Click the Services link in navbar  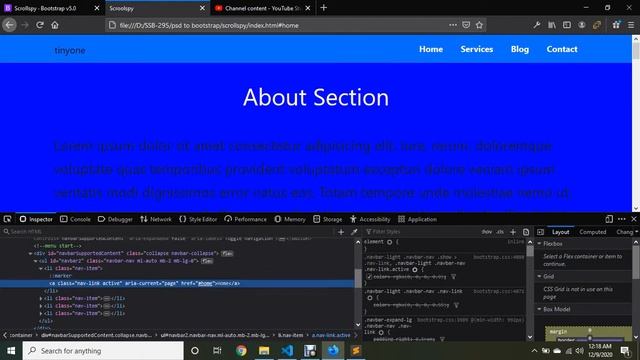pos(477,49)
